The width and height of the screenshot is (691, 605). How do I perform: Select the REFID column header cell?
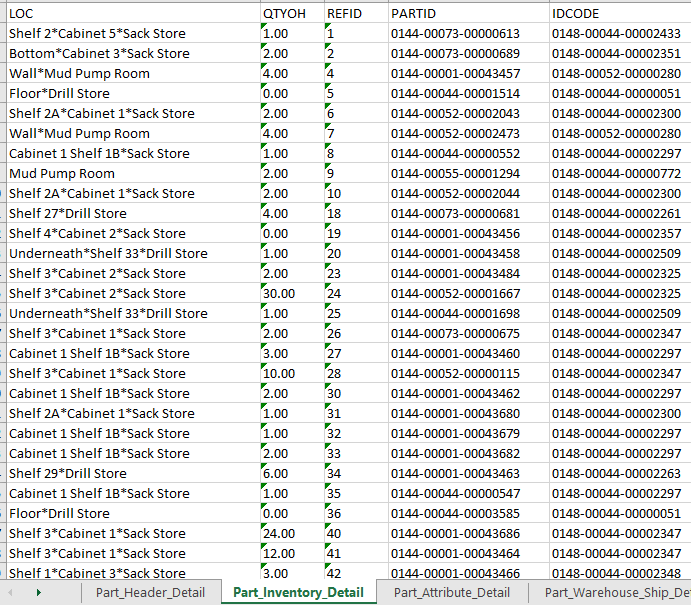[356, 13]
